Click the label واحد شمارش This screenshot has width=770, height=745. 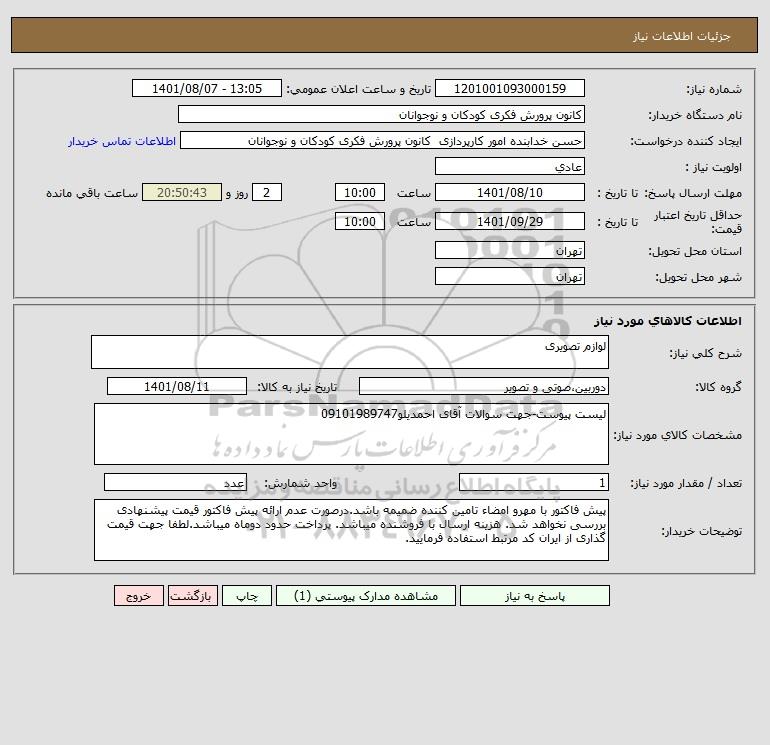(301, 483)
